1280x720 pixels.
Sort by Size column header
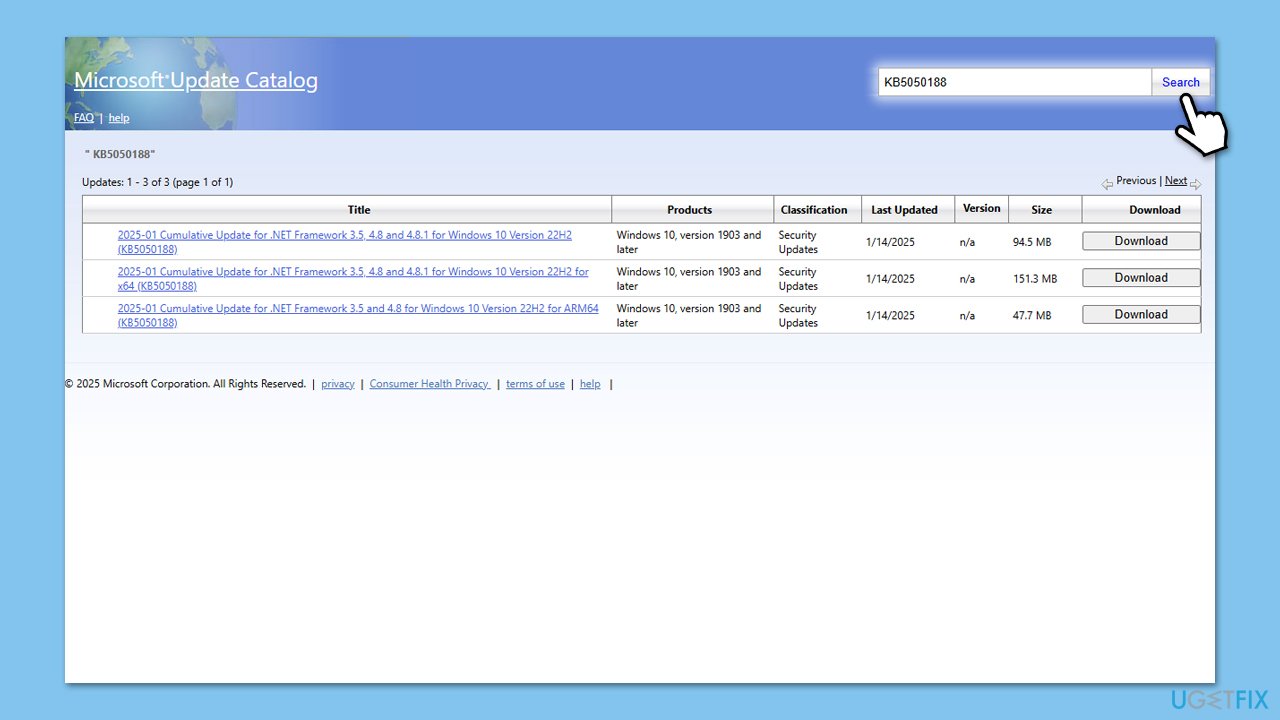click(1042, 210)
